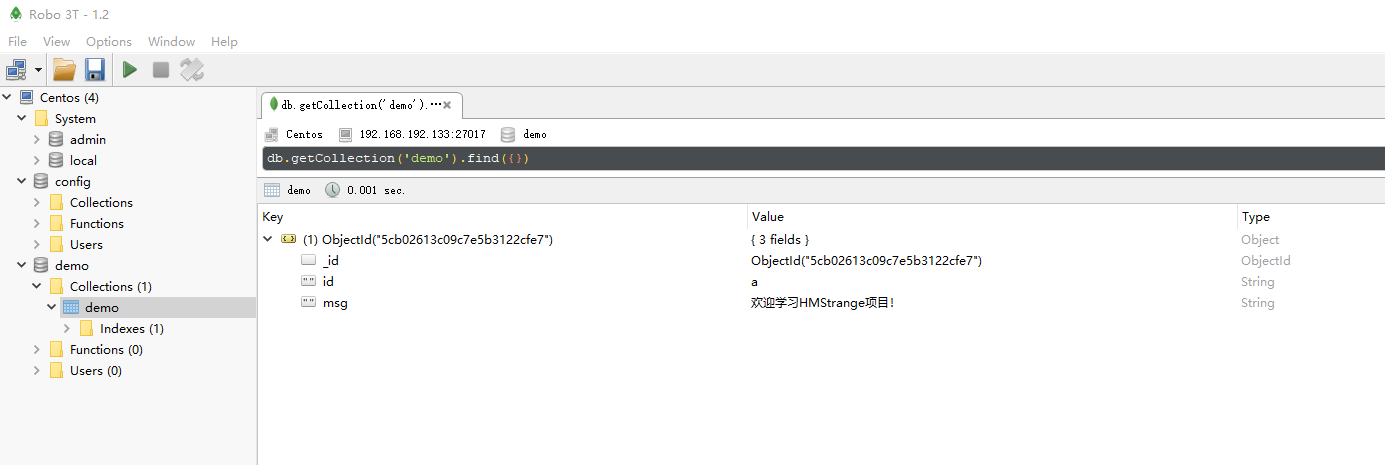Collapse Collections (1) folder

[x=37, y=286]
